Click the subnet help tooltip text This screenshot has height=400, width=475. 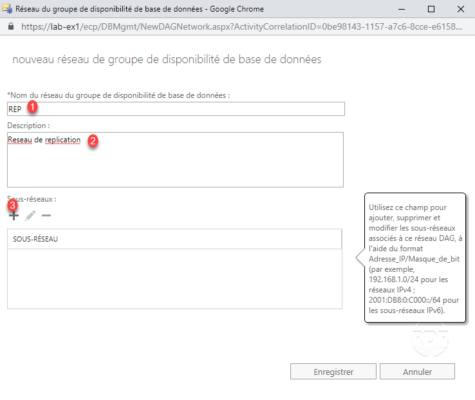tap(415, 259)
